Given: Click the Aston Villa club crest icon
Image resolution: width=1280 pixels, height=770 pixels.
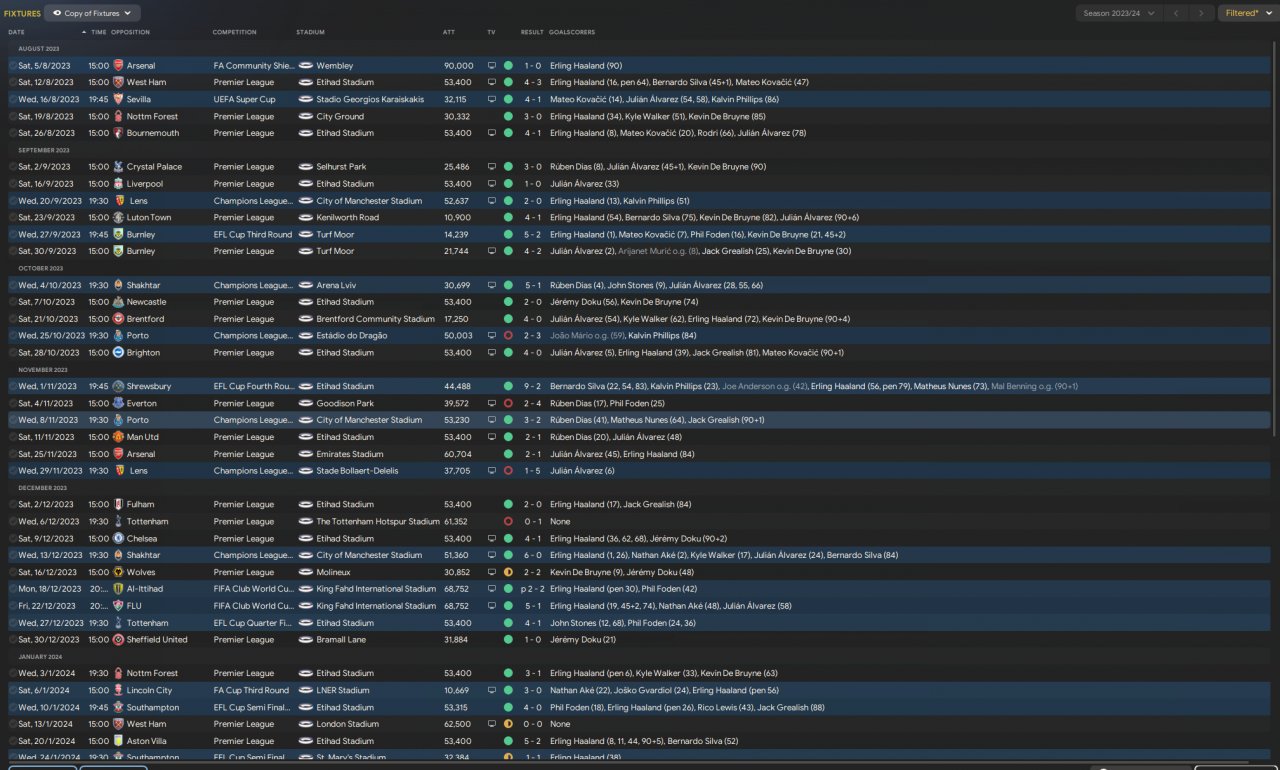Looking at the screenshot, I should [x=118, y=741].
